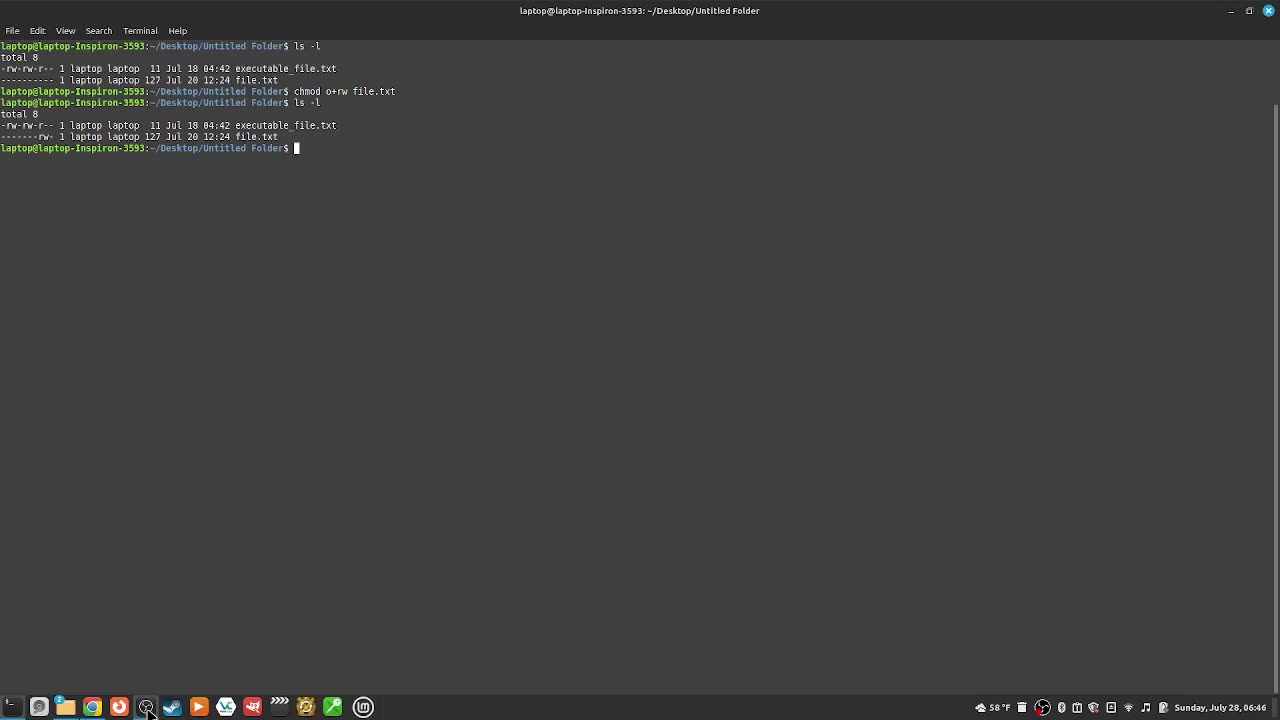Screen dimensions: 1280x720
Task: Open the green key password app icon
Action: [333, 707]
